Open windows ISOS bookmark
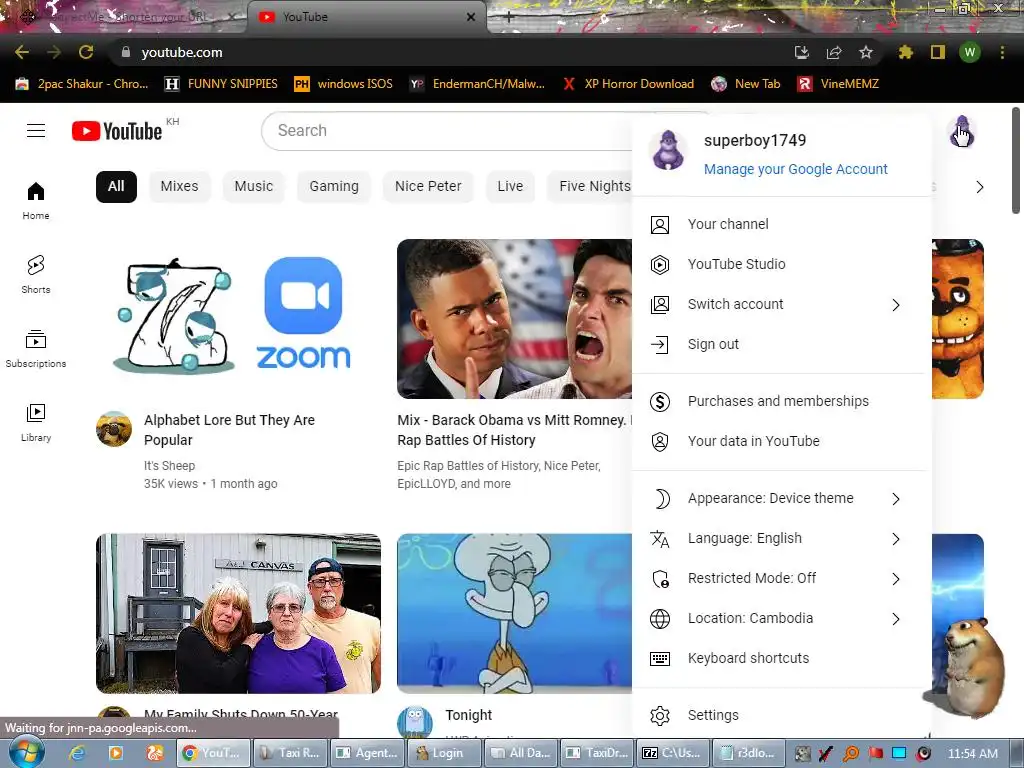The height and width of the screenshot is (768, 1024). click(344, 84)
